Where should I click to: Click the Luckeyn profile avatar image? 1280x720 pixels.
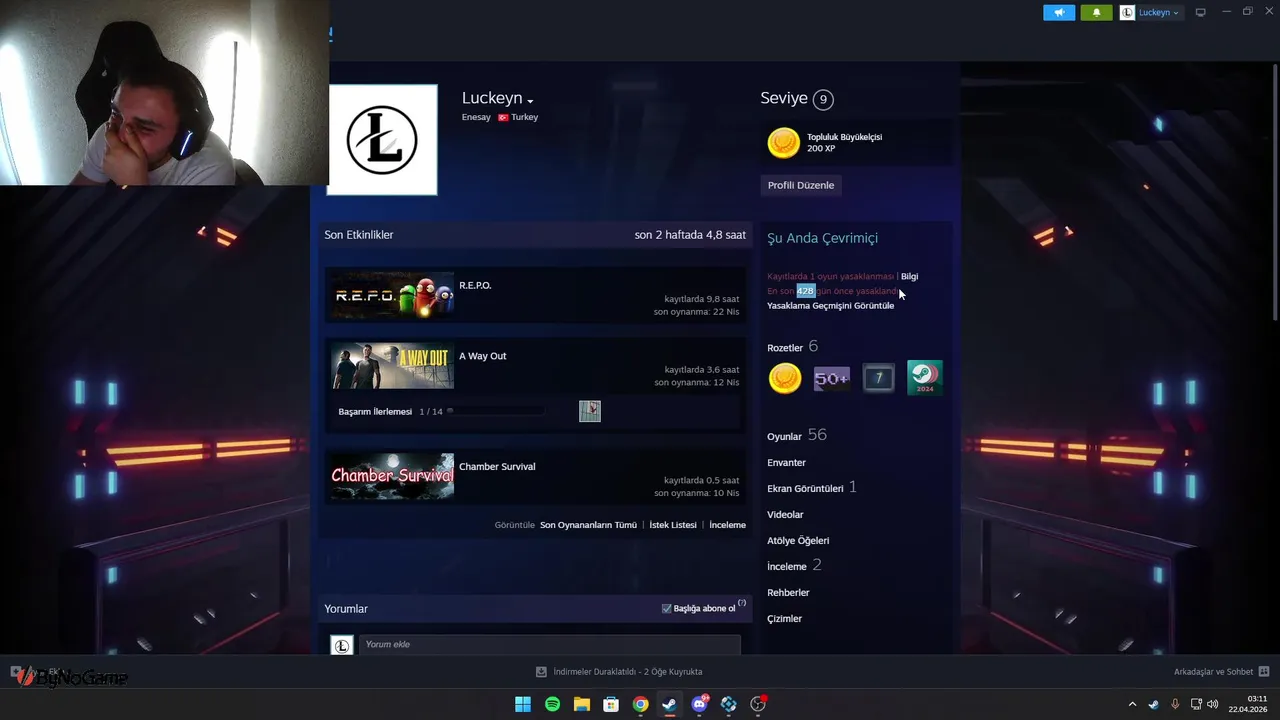coord(382,140)
